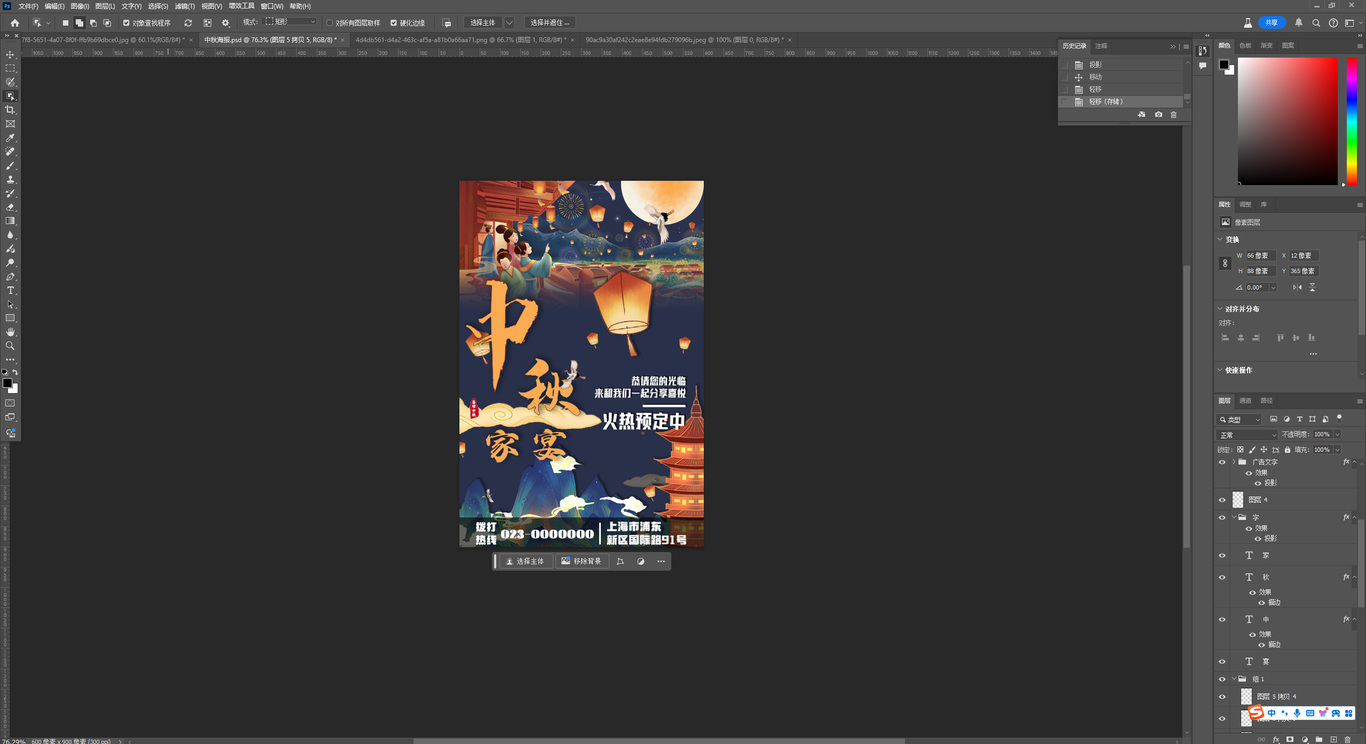This screenshot has height=744, width=1366.
Task: Expand the 广告文字 group
Action: [1233, 462]
